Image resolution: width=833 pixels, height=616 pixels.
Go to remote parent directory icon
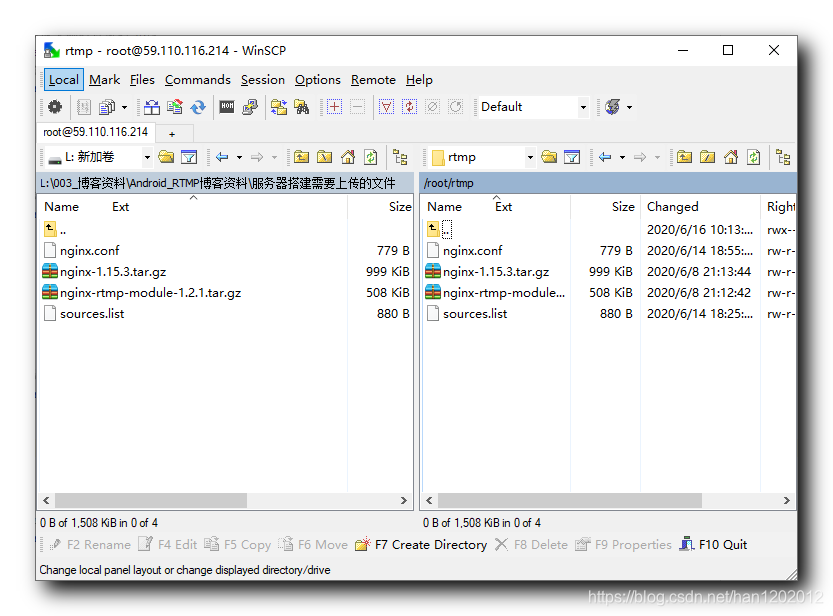684,157
